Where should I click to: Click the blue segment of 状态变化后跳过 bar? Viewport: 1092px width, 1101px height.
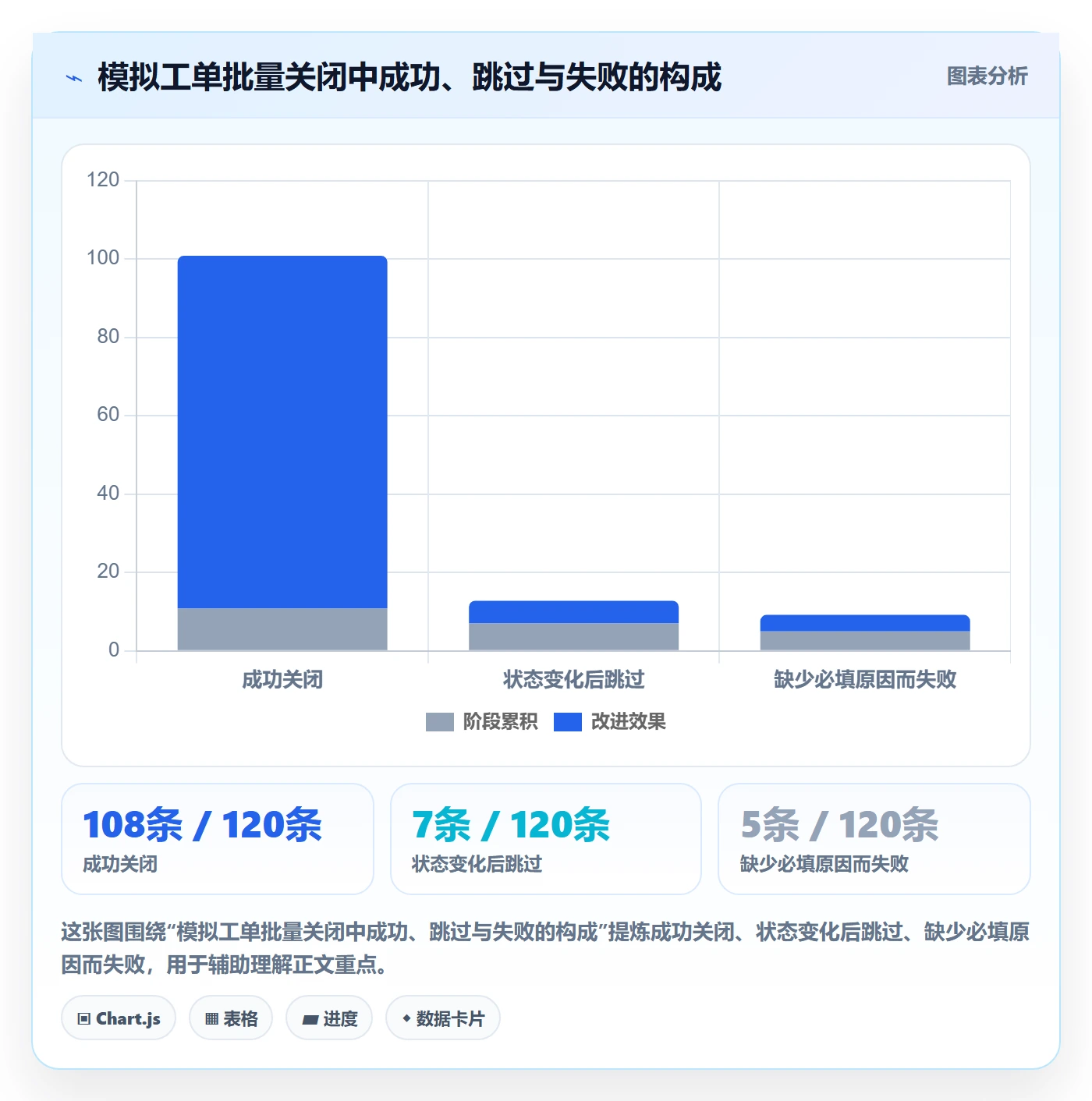[x=573, y=612]
